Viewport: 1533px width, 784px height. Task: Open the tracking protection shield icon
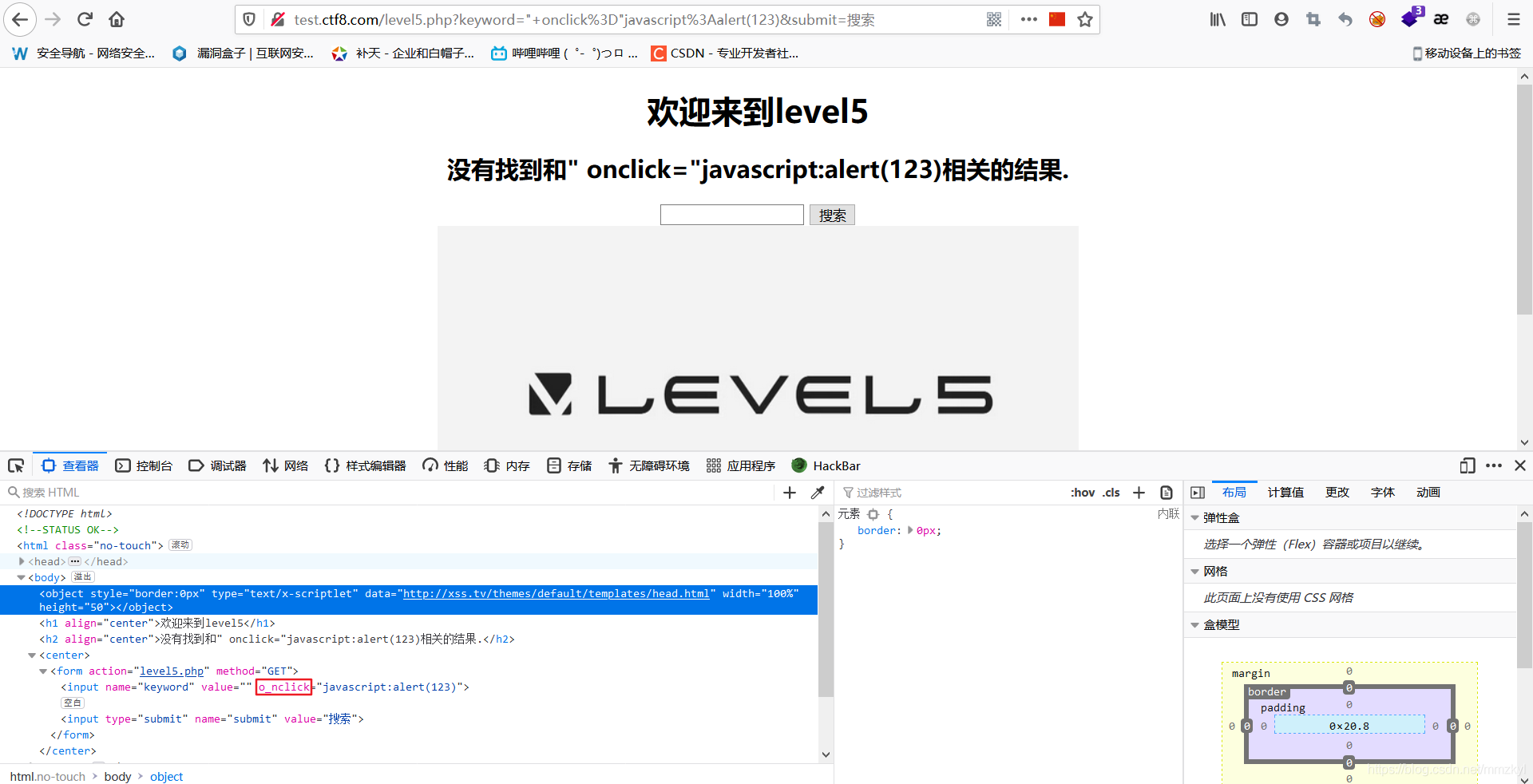click(x=249, y=19)
